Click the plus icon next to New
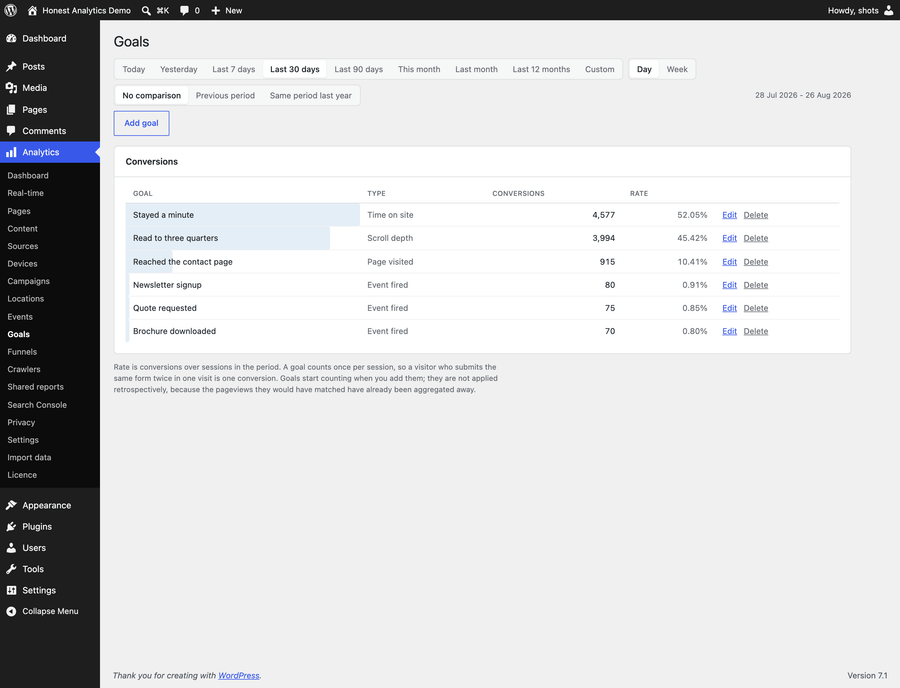 (216, 10)
